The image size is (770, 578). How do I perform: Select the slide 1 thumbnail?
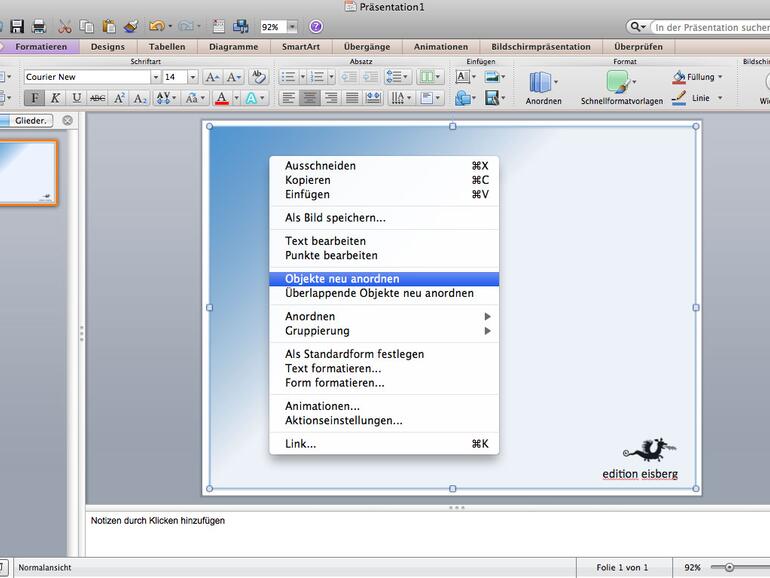[x=27, y=172]
